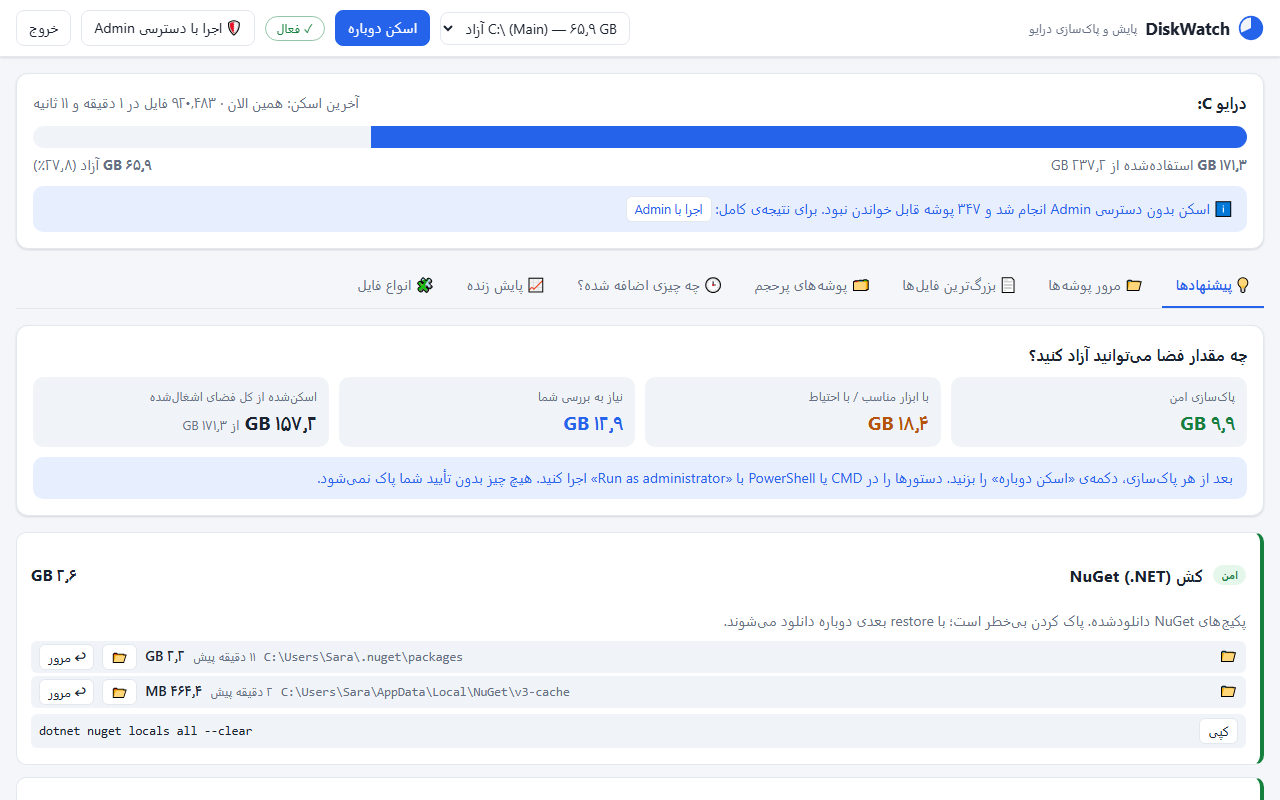The height and width of the screenshot is (800, 1280).
Task: Click the path C:\Users\Sara\AppData\Local\NuGet\v3-cache
Action: coord(425,691)
